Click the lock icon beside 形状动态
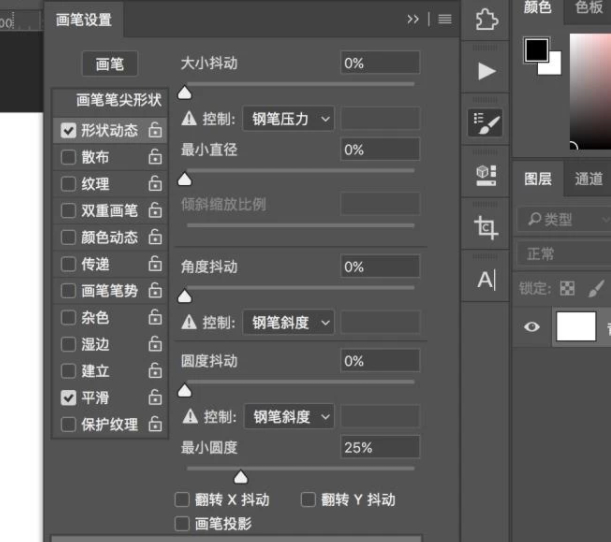This screenshot has height=542, width=611. (x=155, y=130)
